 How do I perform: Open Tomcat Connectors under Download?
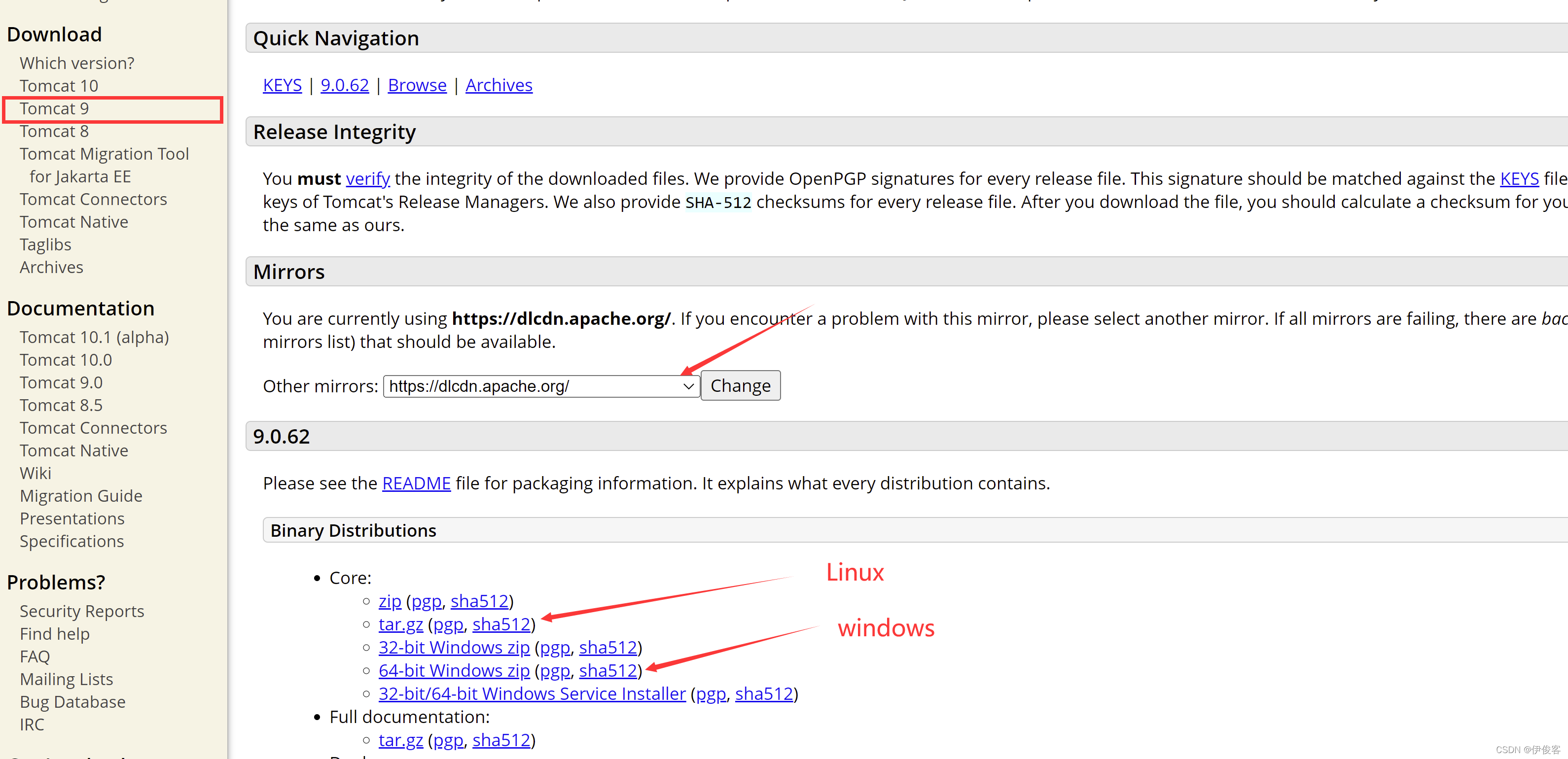(x=93, y=200)
